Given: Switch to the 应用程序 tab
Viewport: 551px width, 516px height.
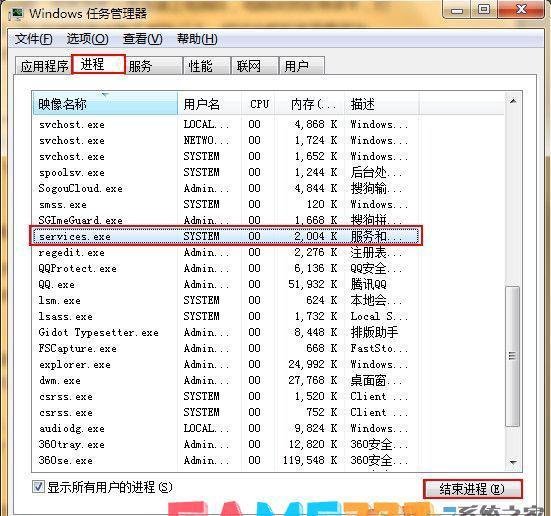Looking at the screenshot, I should [44, 66].
